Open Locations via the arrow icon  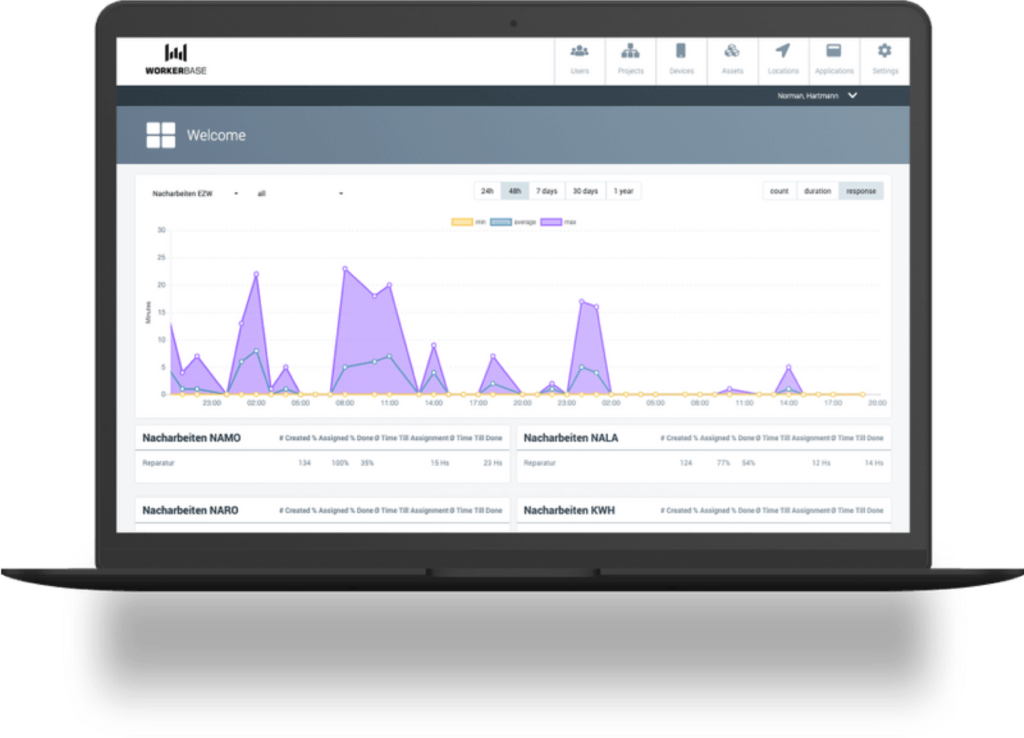(783, 51)
